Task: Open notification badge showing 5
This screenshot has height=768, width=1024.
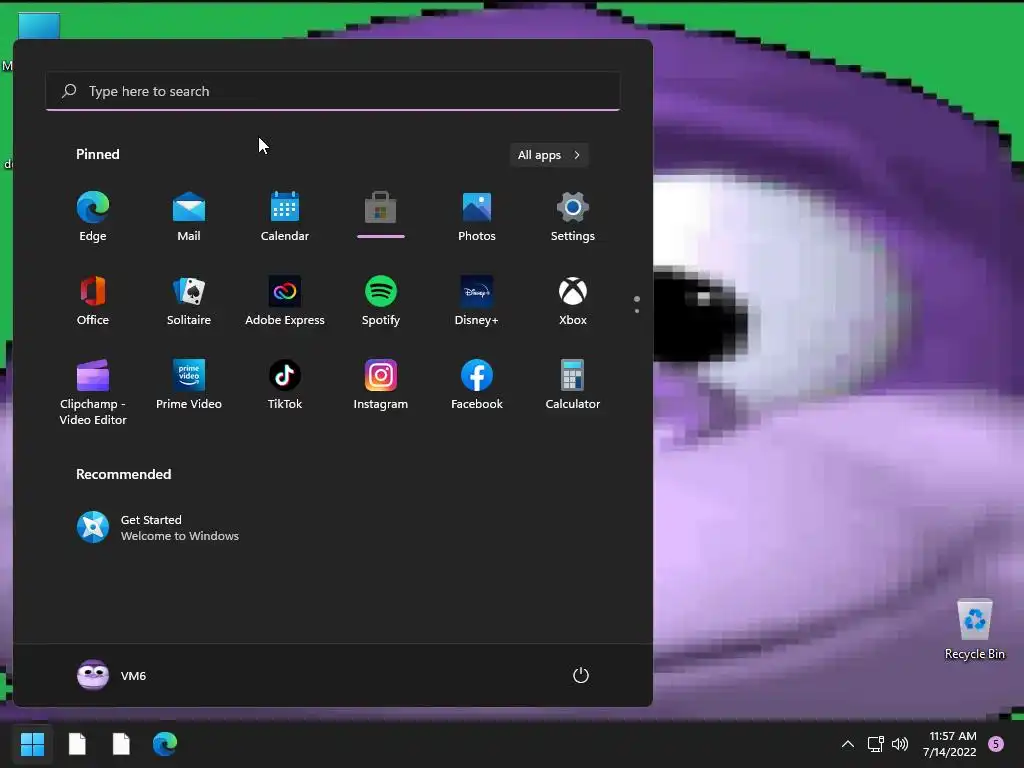Action: click(996, 744)
